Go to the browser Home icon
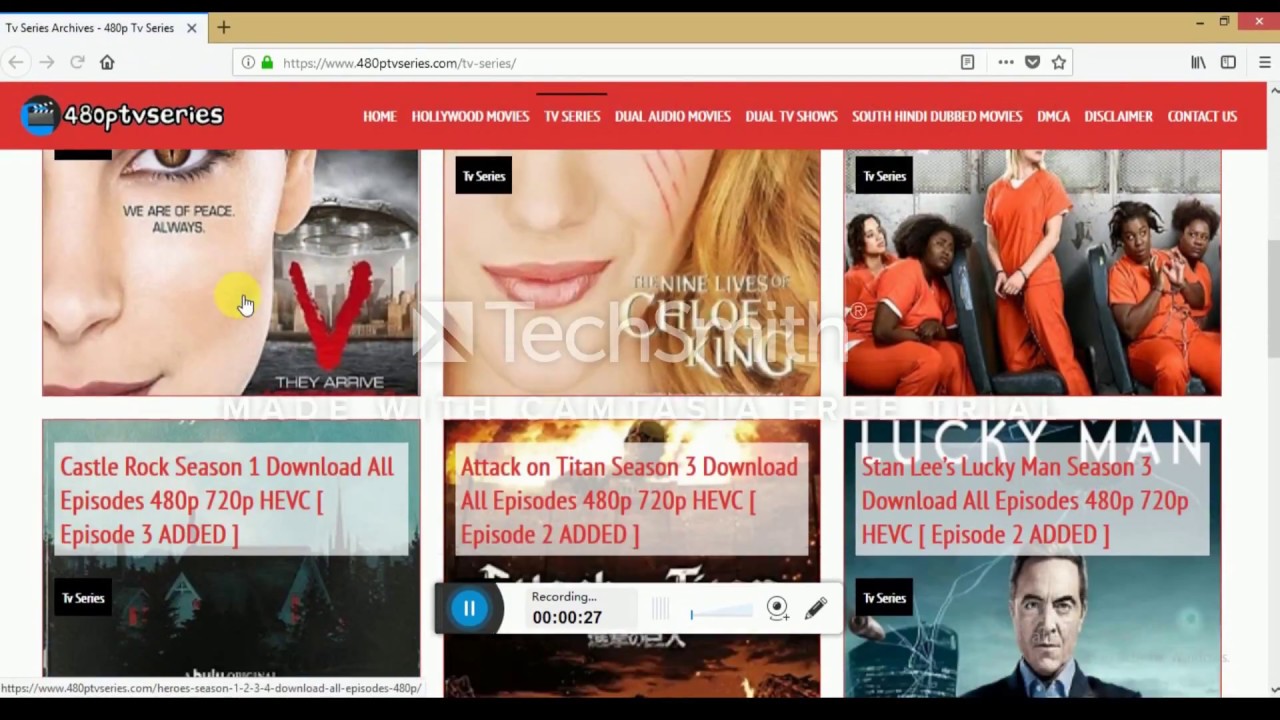Image resolution: width=1280 pixels, height=720 pixels. coord(107,62)
